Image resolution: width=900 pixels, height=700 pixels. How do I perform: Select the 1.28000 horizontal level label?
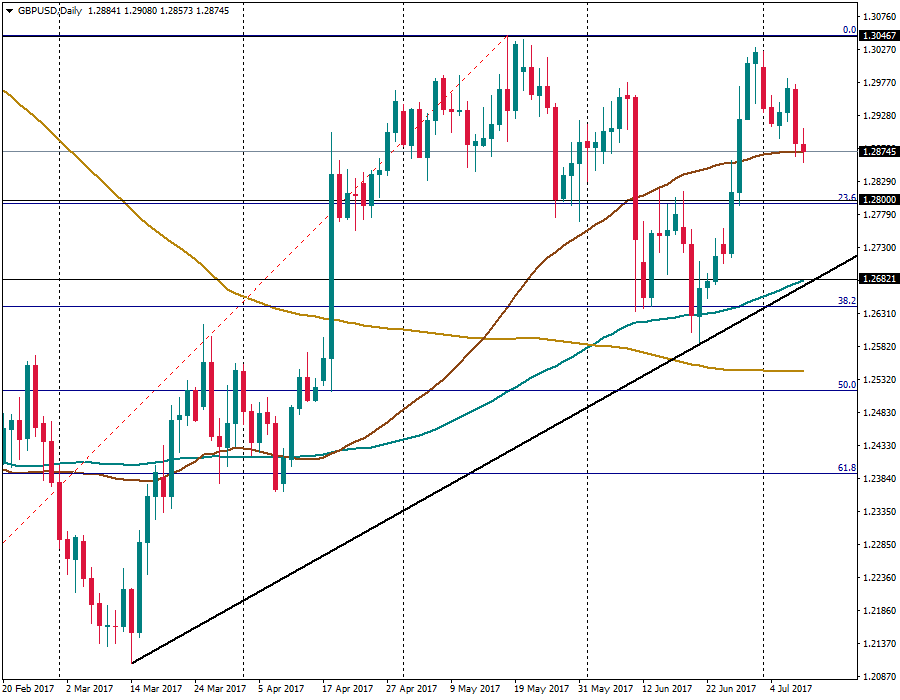click(x=878, y=200)
